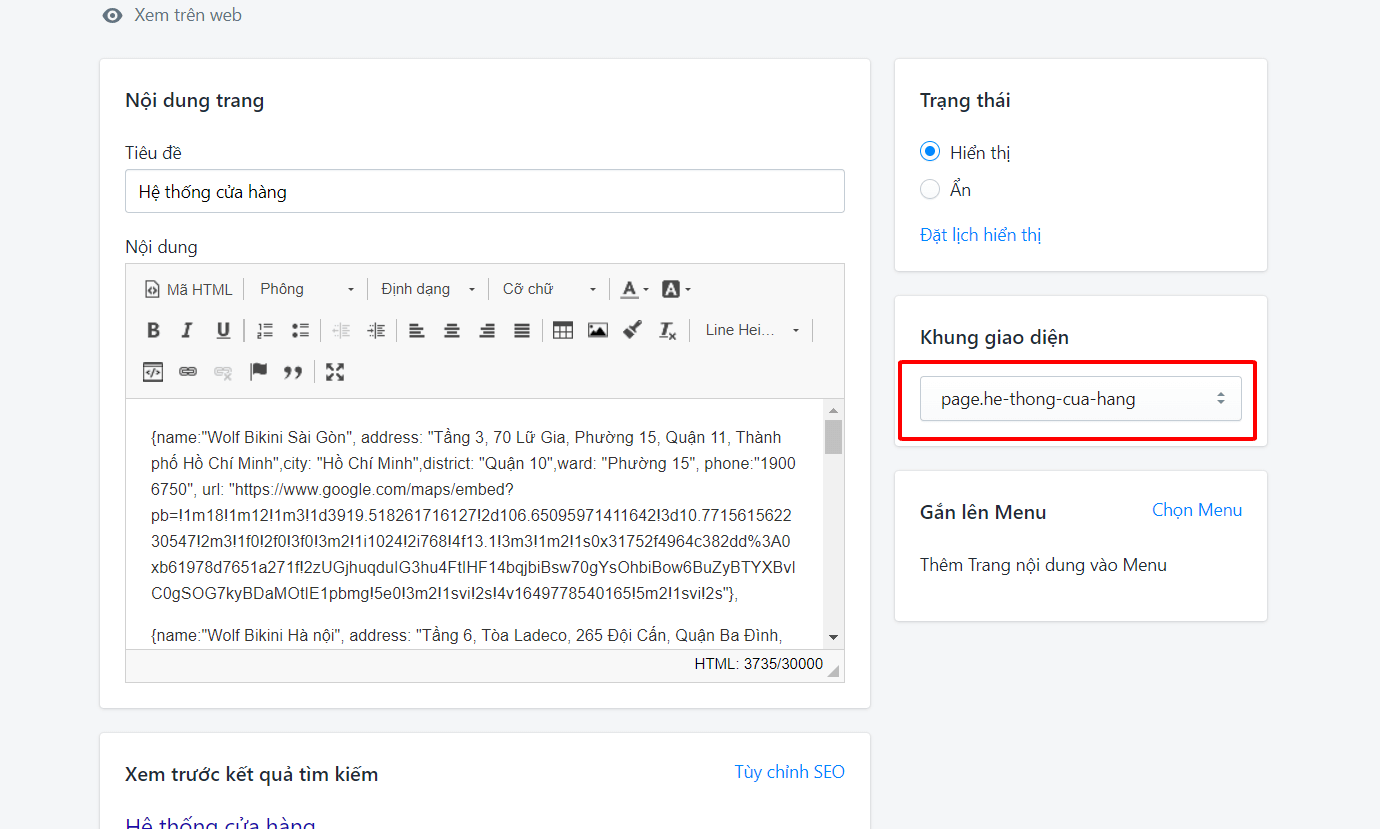Open the text color picker

point(634,289)
